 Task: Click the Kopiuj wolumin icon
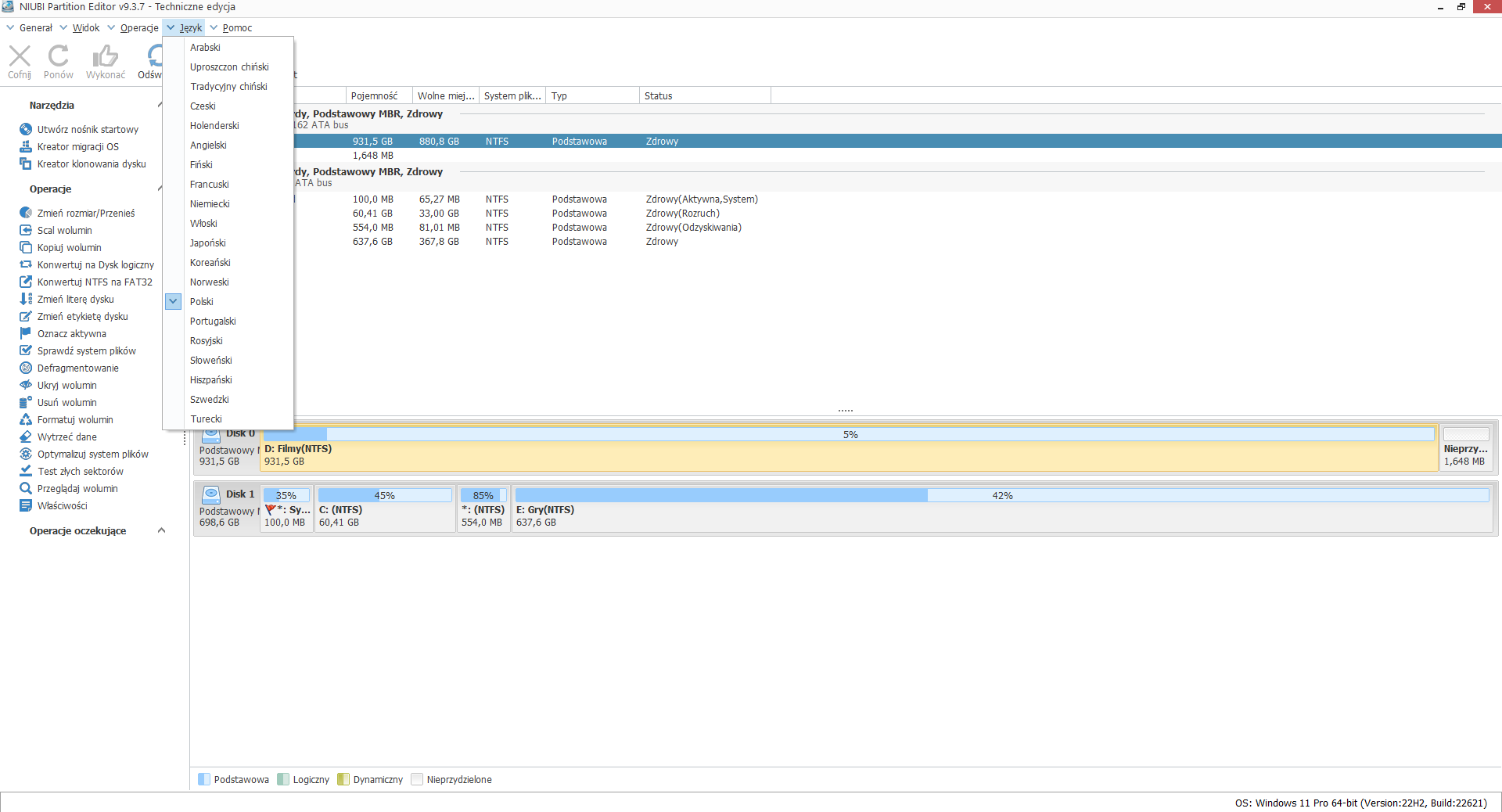coord(26,247)
